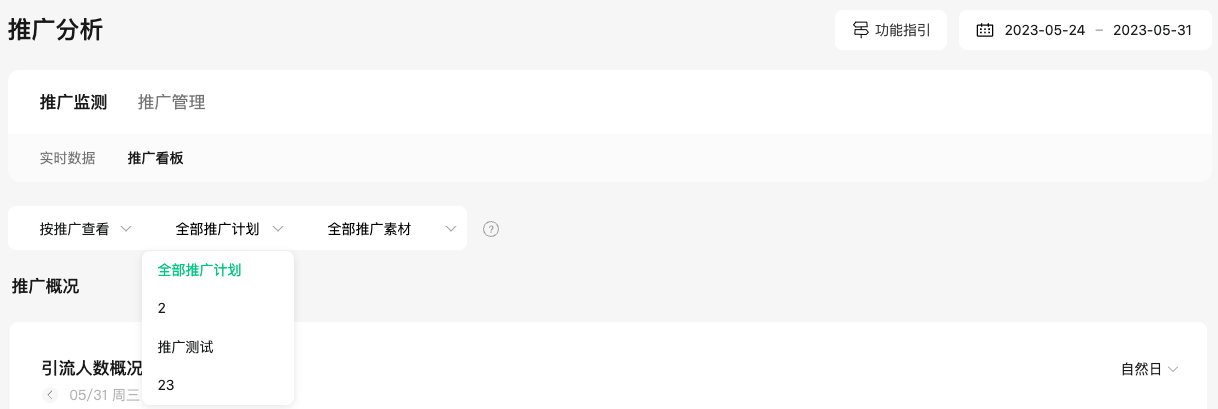Collapse the 全部推广计划 dropdown

[x=230, y=229]
